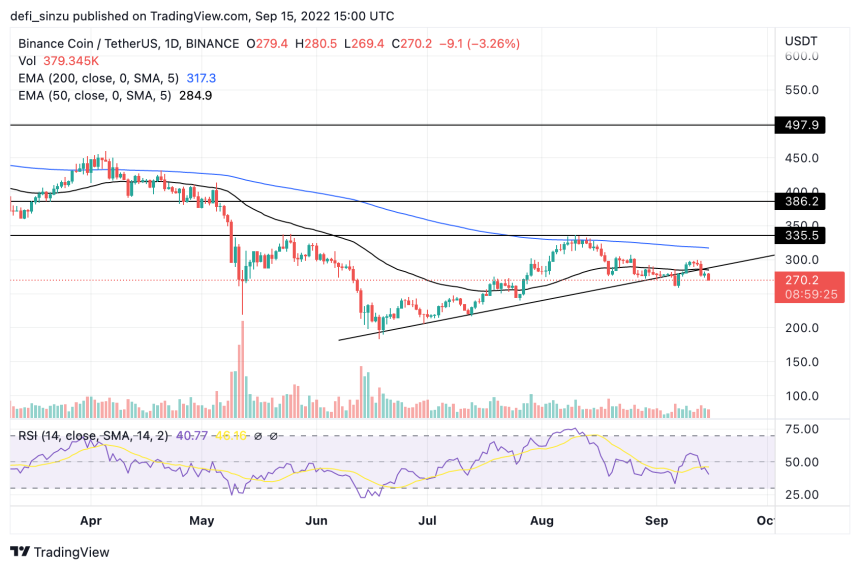Open the USDT currency label on price axis
860x569 pixels.
click(801, 41)
